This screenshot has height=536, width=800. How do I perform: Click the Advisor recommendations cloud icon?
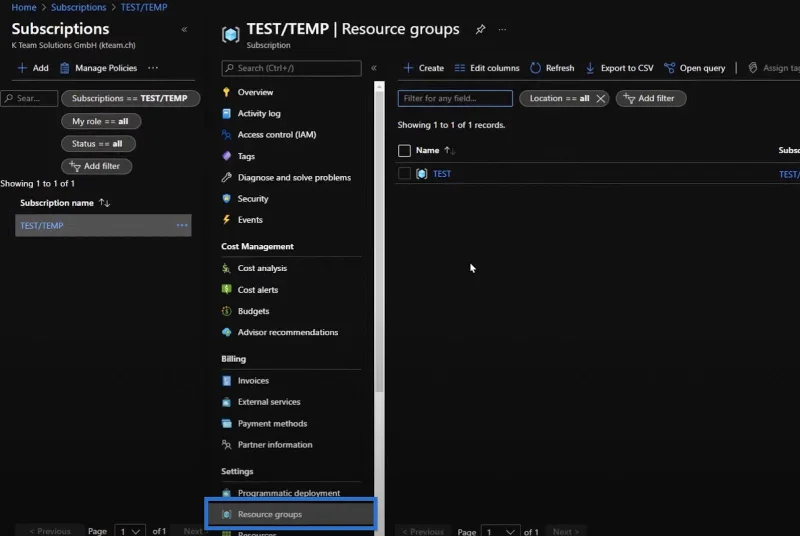(227, 332)
